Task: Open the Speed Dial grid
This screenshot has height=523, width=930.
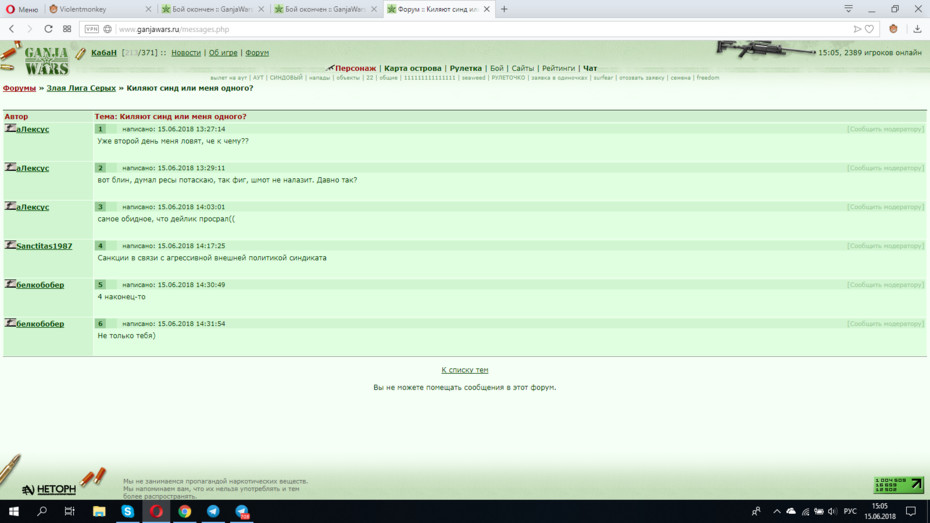Action: point(67,29)
